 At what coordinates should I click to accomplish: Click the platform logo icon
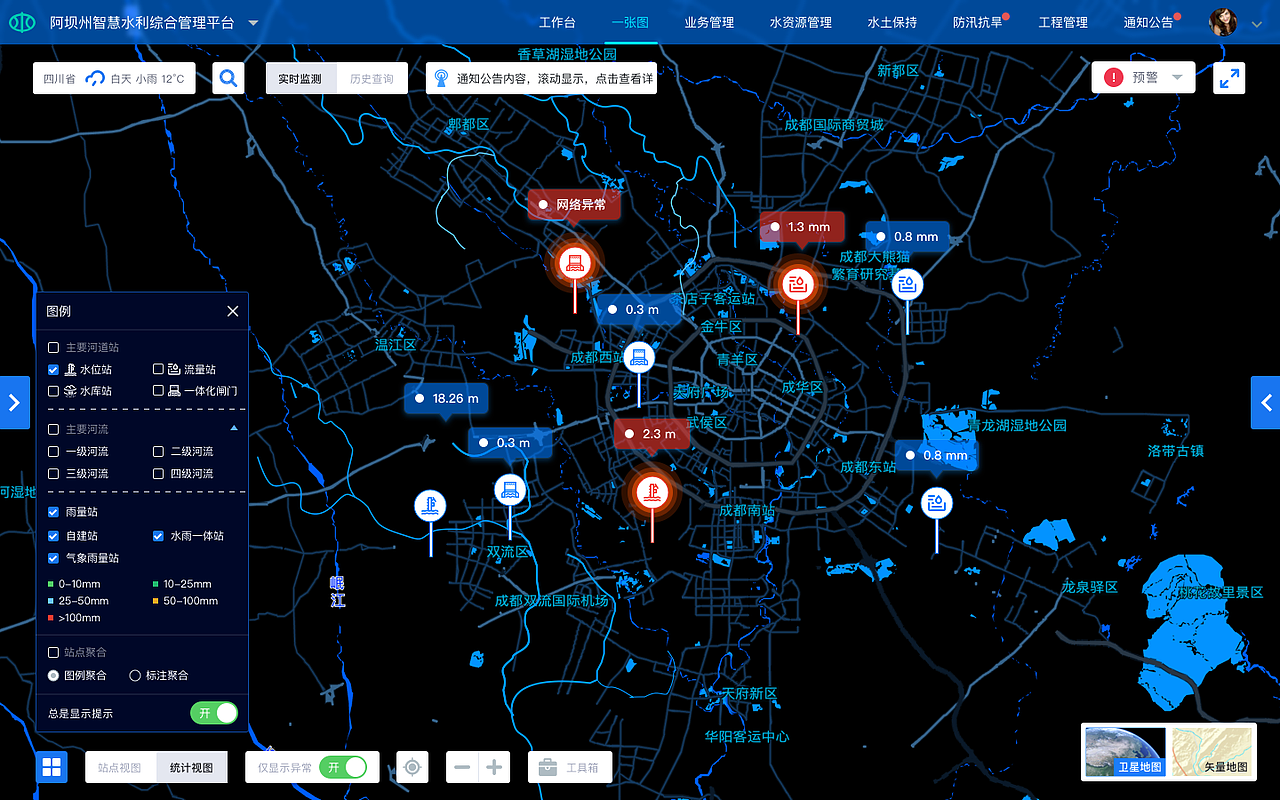[21, 22]
